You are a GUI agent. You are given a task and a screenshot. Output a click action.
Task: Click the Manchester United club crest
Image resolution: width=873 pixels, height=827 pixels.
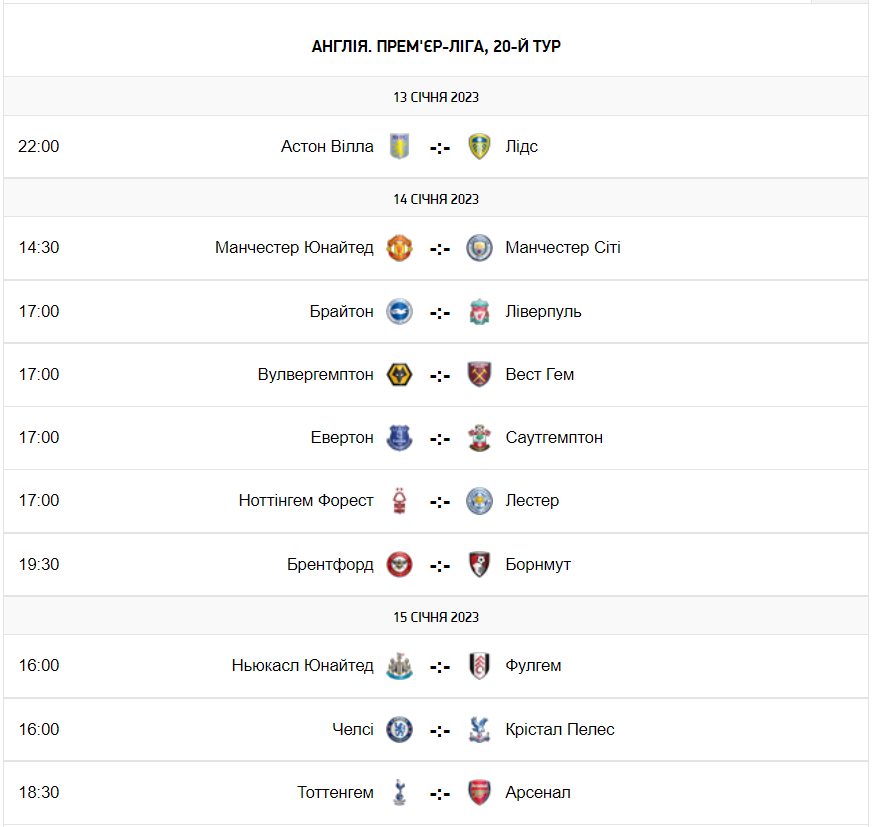point(400,248)
